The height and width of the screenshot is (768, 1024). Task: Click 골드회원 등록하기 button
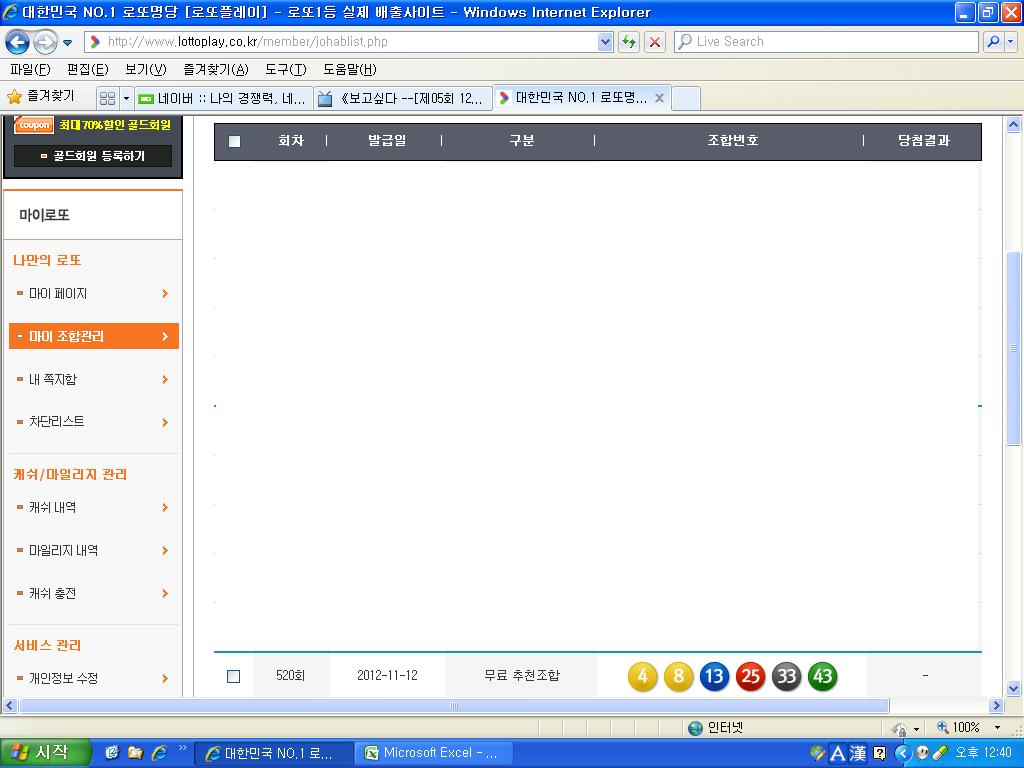tap(93, 156)
